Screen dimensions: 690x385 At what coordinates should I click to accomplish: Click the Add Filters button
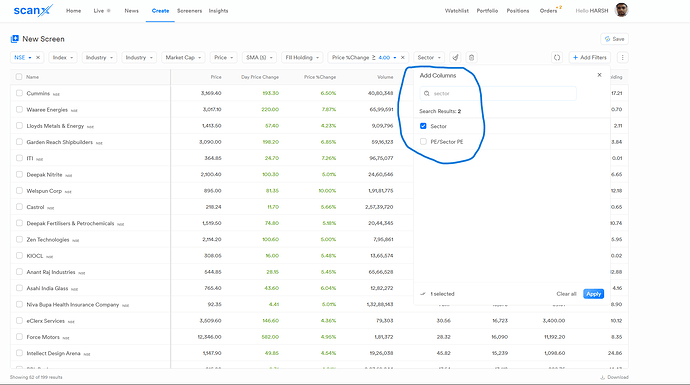coord(590,57)
